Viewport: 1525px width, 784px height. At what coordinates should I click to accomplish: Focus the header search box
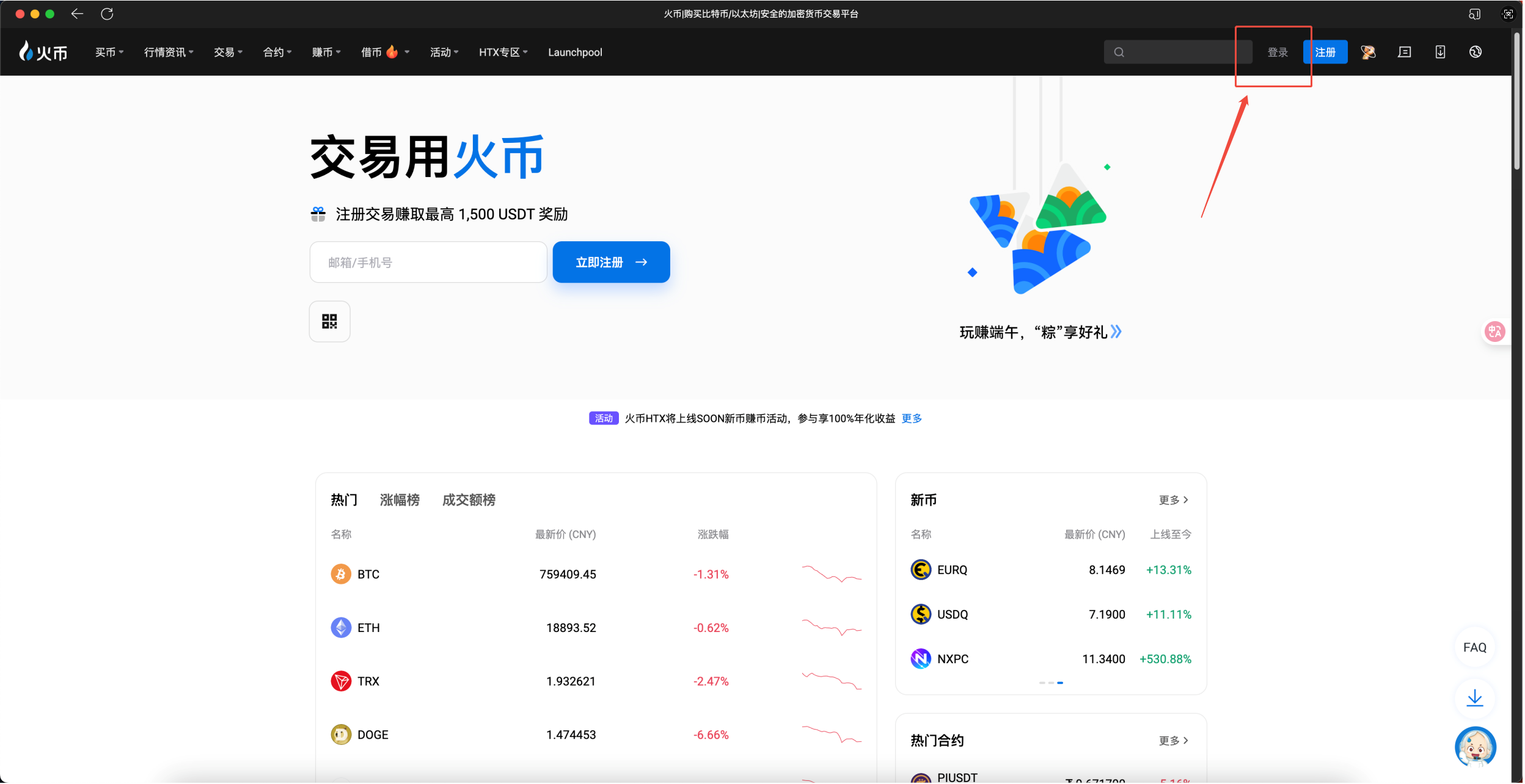pos(1178,52)
